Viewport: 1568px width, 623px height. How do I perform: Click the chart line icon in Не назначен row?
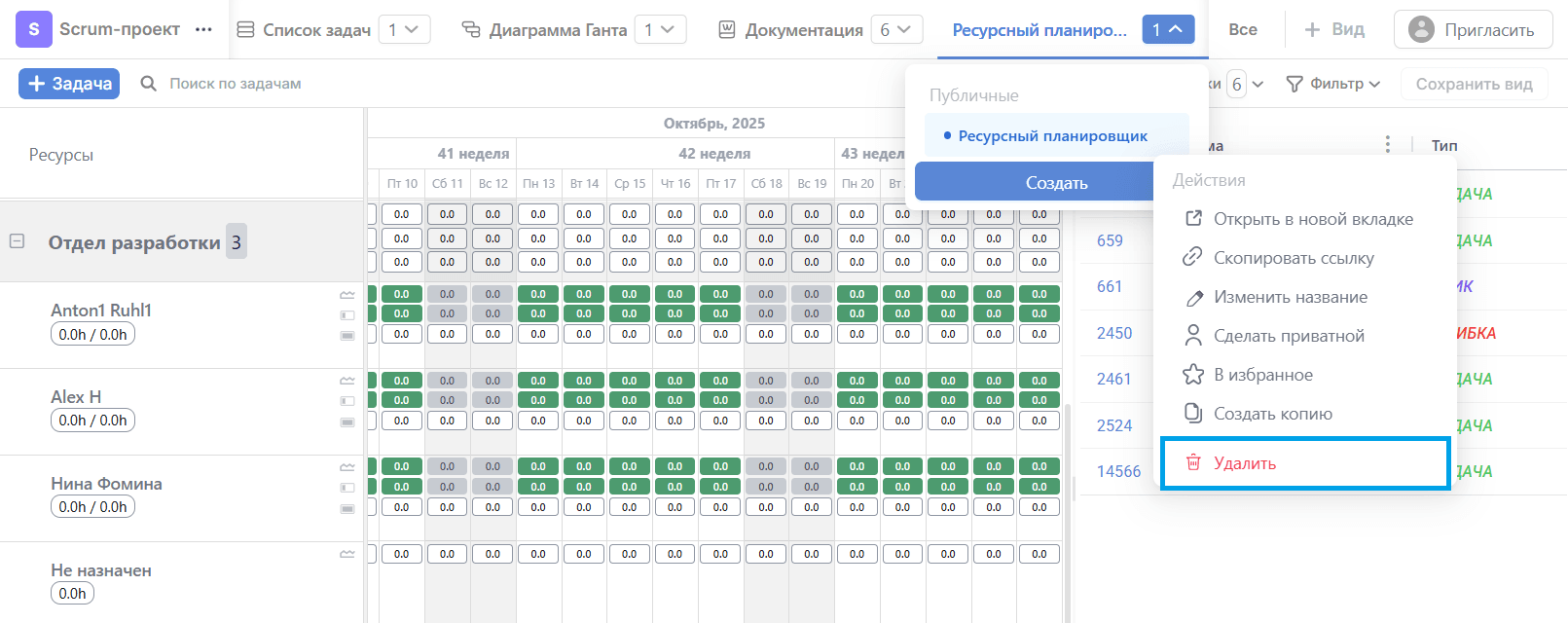click(347, 554)
